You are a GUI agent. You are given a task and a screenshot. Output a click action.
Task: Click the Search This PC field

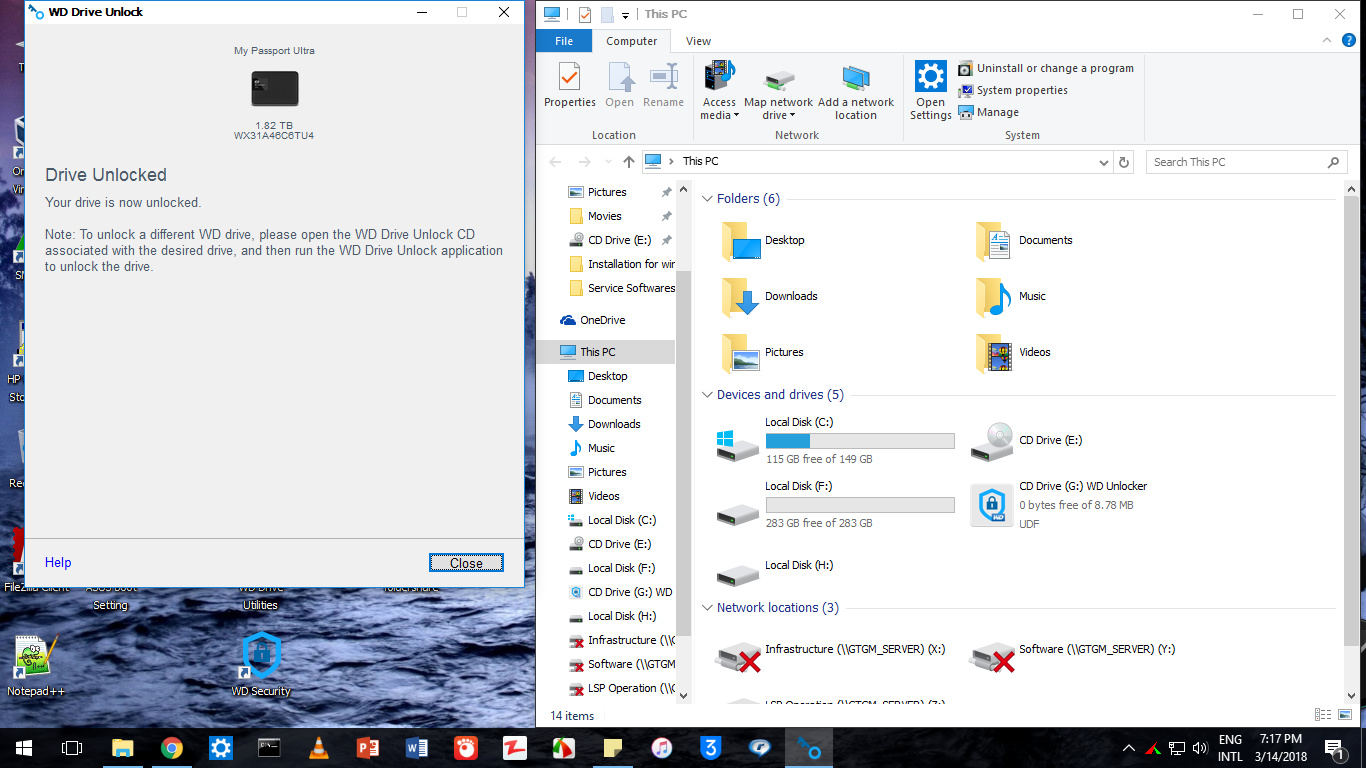click(1245, 162)
